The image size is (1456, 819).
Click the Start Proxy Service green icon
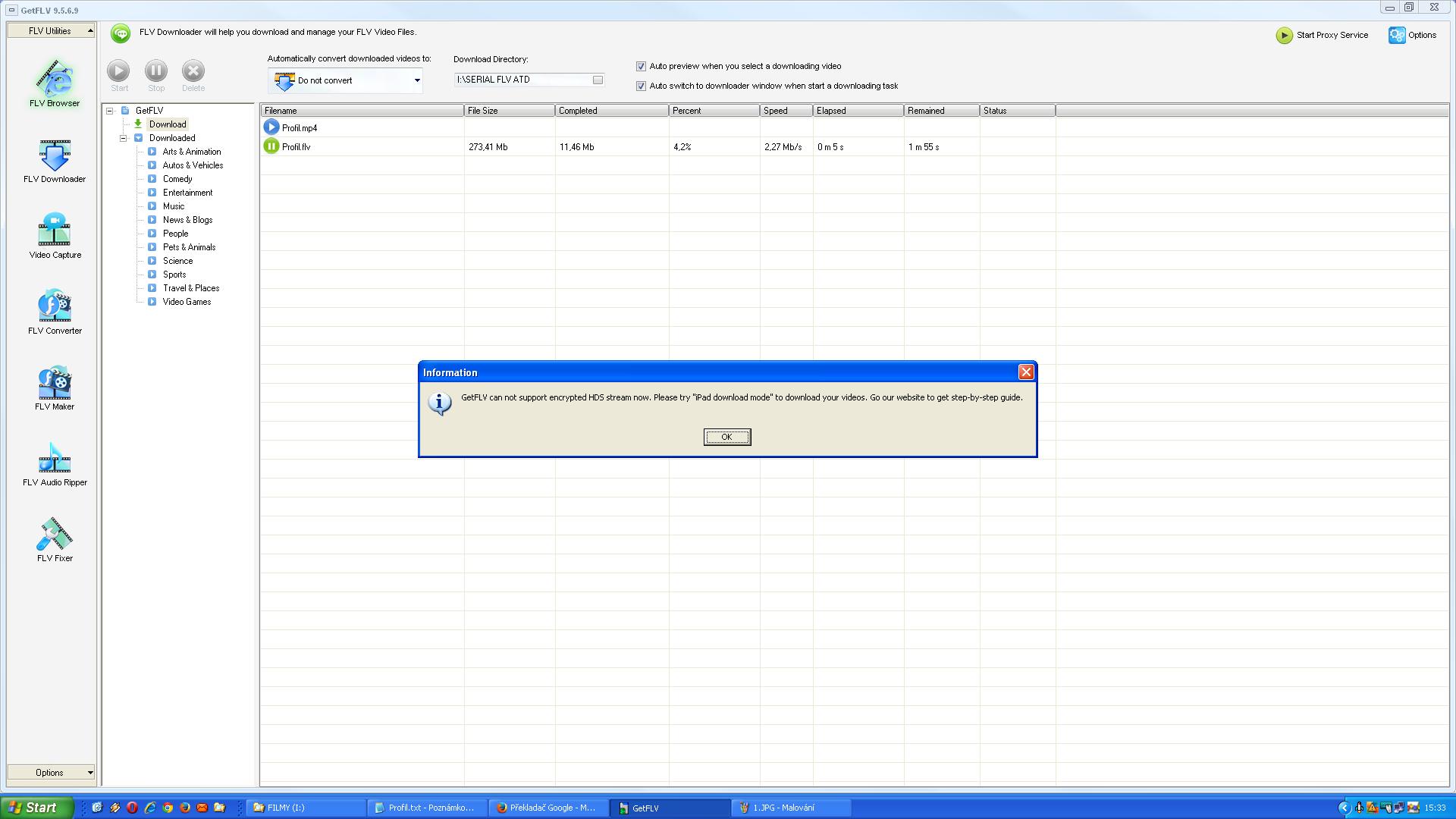click(1284, 36)
